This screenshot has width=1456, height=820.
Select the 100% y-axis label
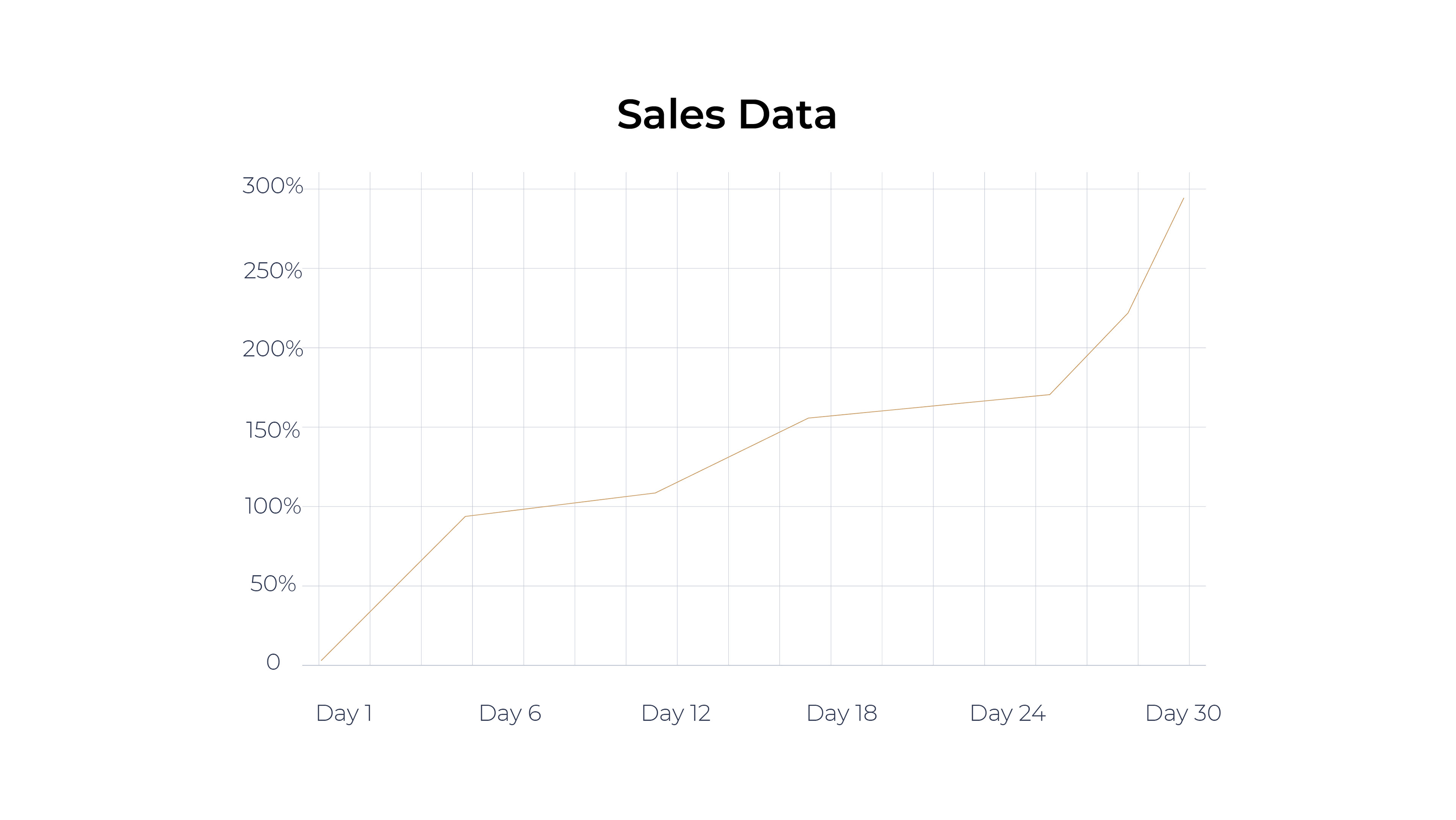(273, 506)
